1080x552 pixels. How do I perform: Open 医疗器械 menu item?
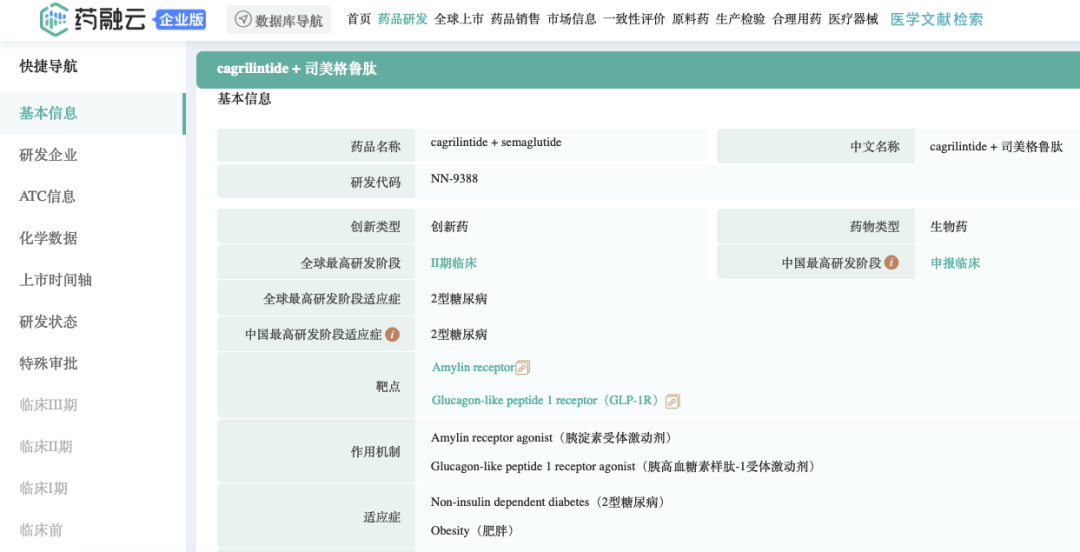853,19
